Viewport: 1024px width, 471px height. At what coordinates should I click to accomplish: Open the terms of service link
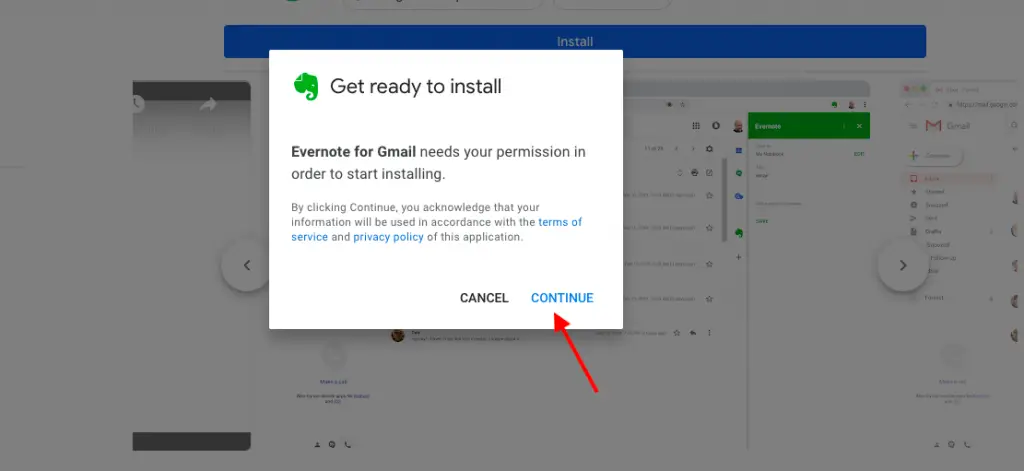[x=437, y=230]
